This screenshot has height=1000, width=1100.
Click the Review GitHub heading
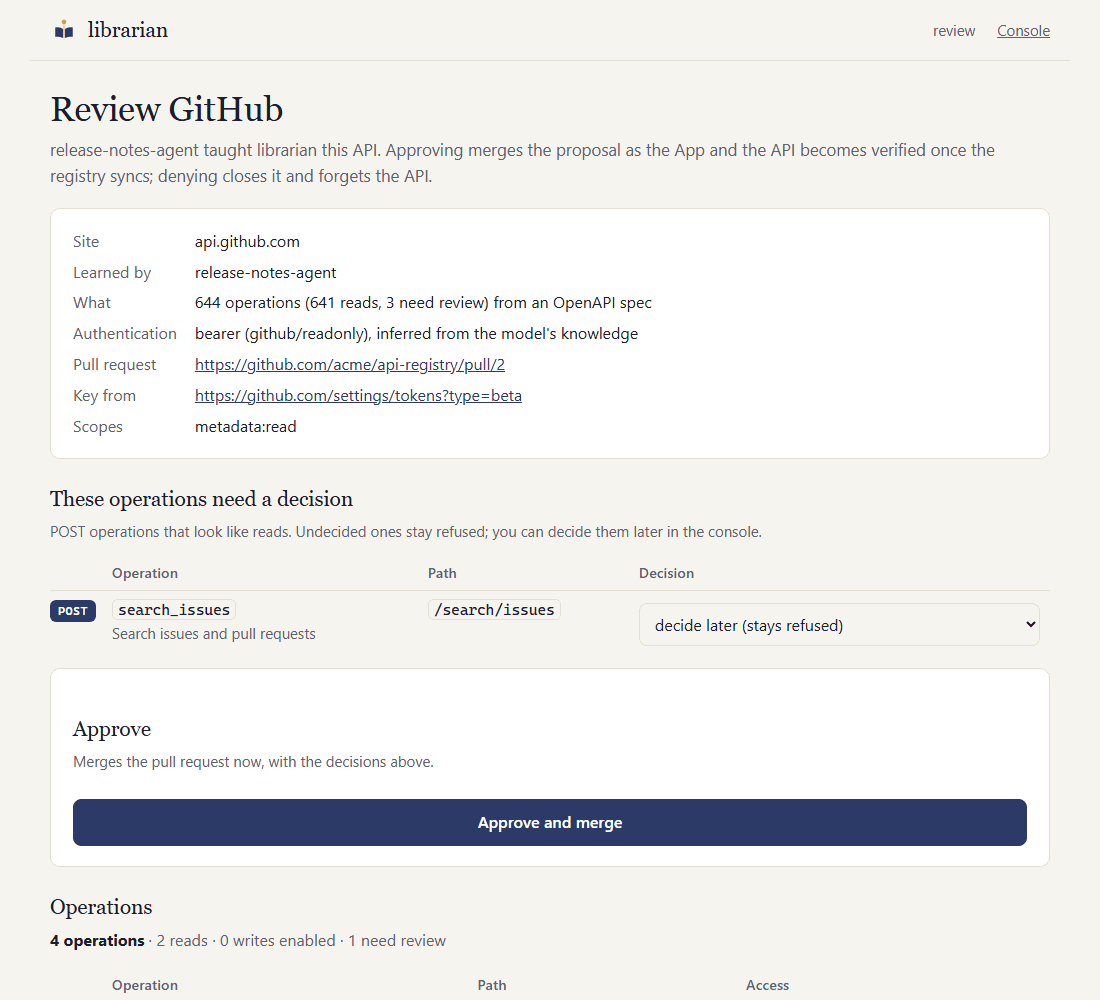pos(166,109)
